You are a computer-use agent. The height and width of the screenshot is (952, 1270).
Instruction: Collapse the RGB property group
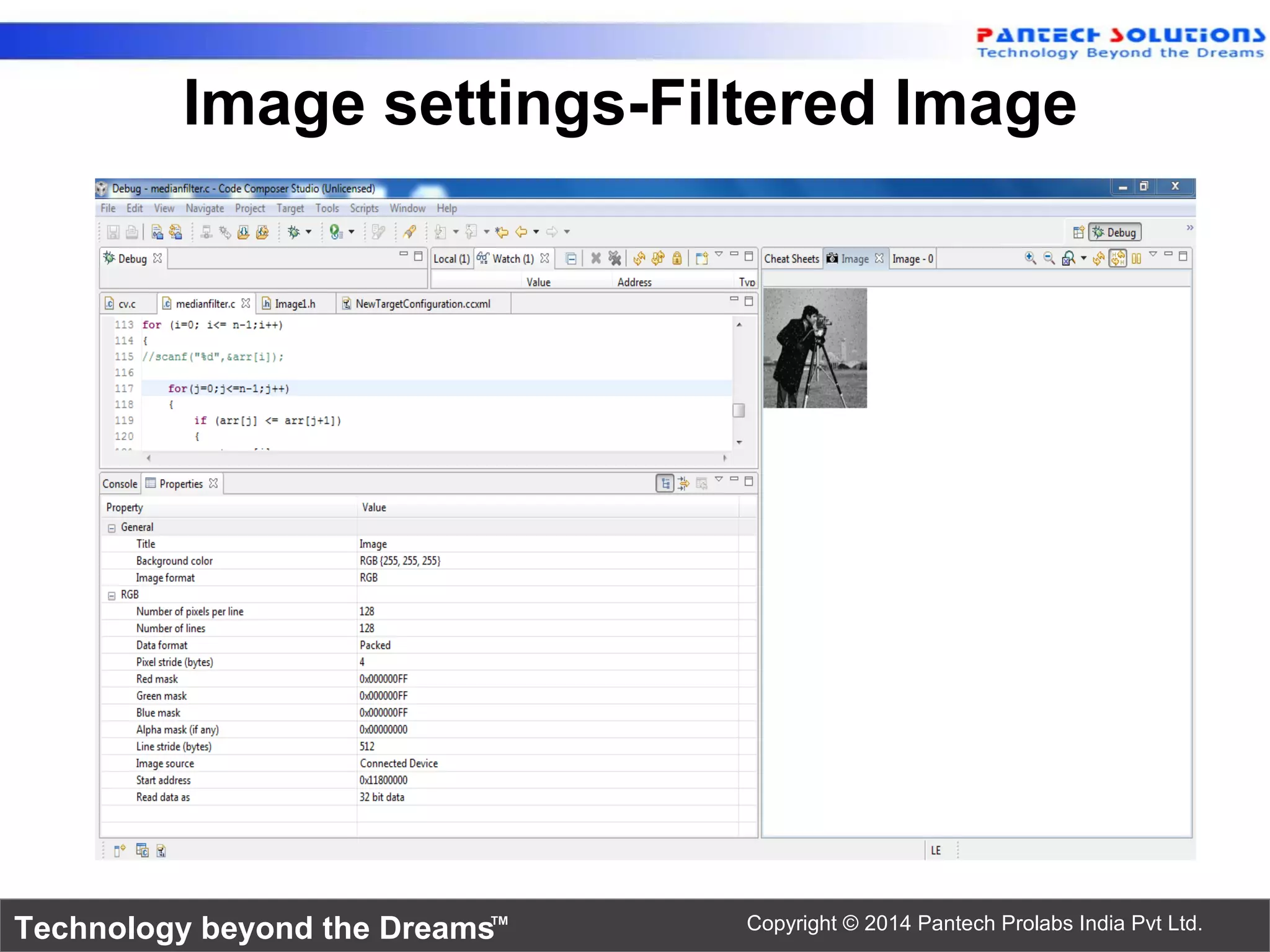(x=112, y=596)
